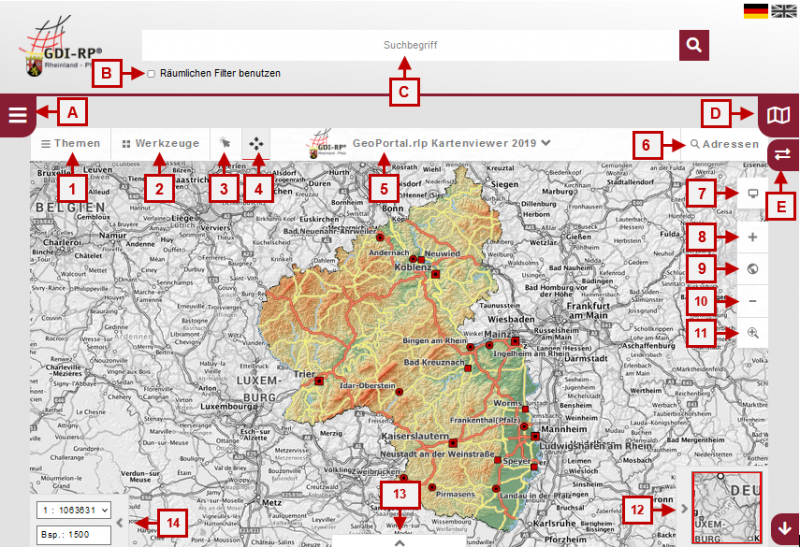The width and height of the screenshot is (800, 547).
Task: Activate the zoom box magnifier
Action: (753, 333)
